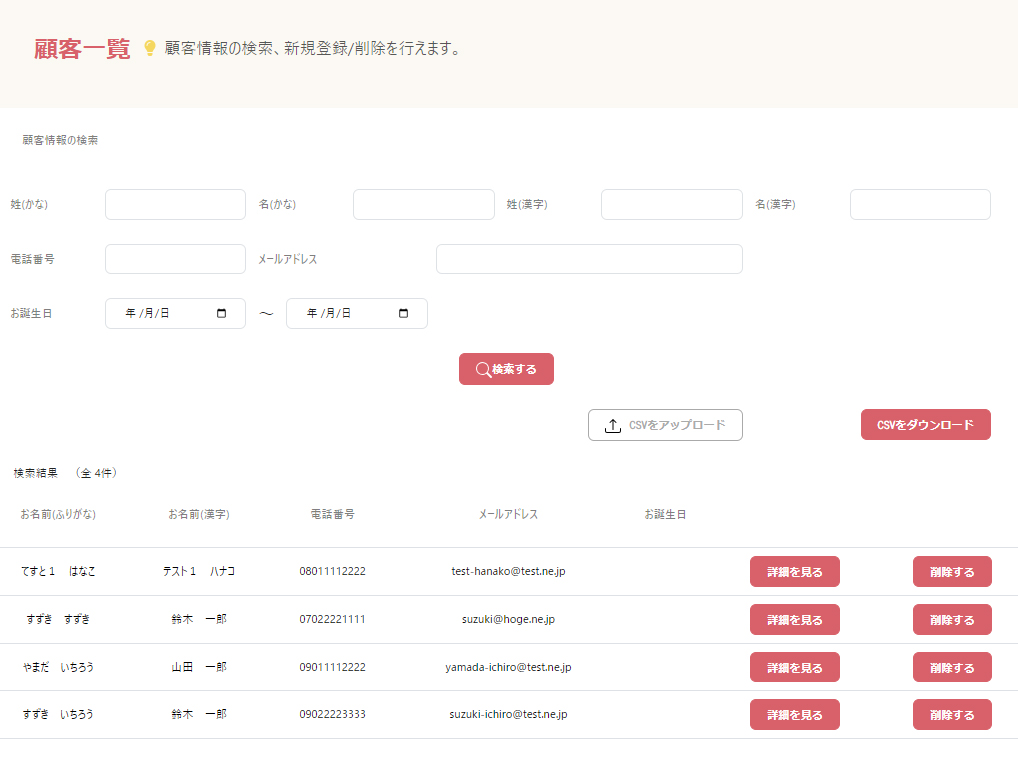Open the calendar picker for birthday end date
This screenshot has height=764, width=1018.
403,313
